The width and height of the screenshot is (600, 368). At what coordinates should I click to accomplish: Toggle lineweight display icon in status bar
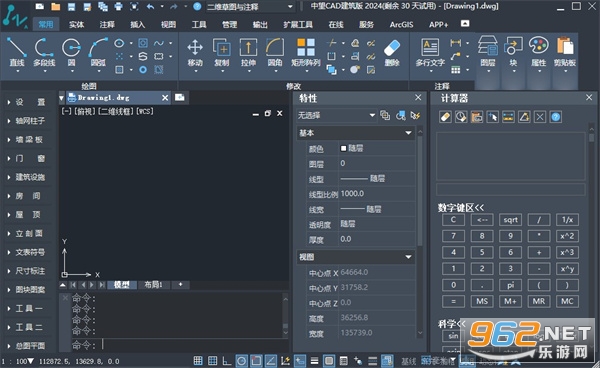point(314,360)
